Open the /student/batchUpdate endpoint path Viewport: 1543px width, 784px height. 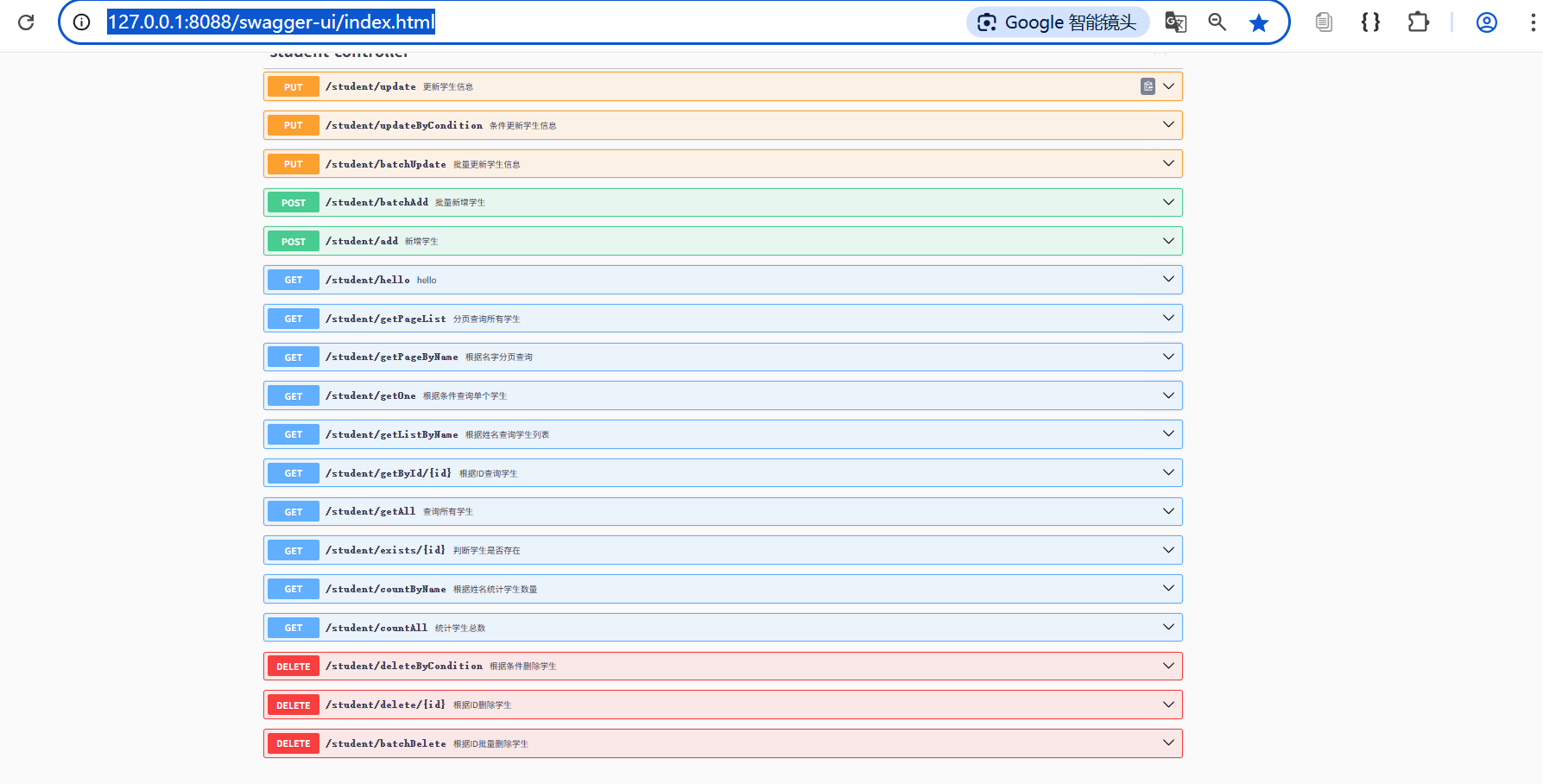pos(386,164)
